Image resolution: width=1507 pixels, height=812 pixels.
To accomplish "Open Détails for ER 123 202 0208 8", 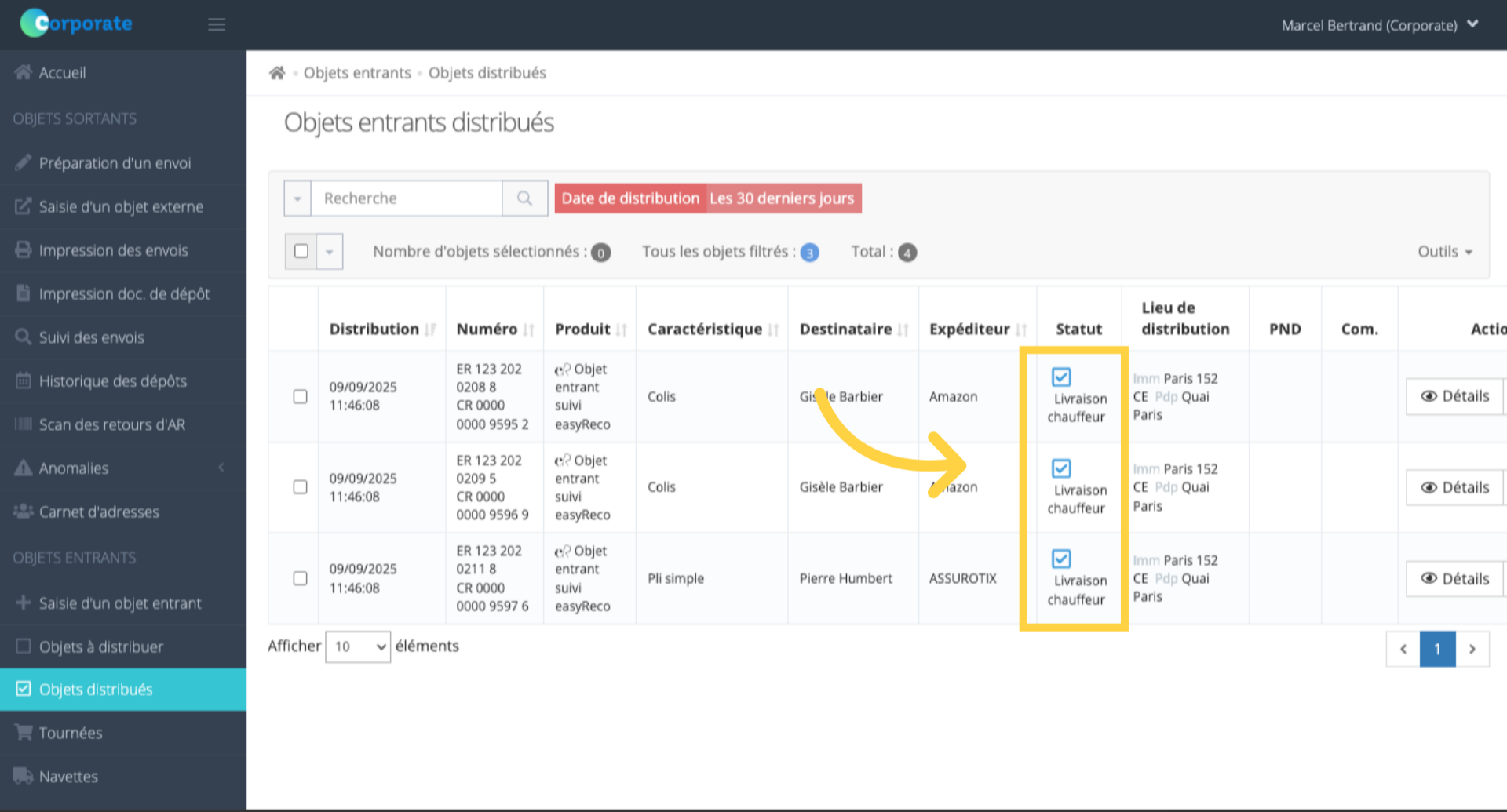I will [x=1454, y=396].
